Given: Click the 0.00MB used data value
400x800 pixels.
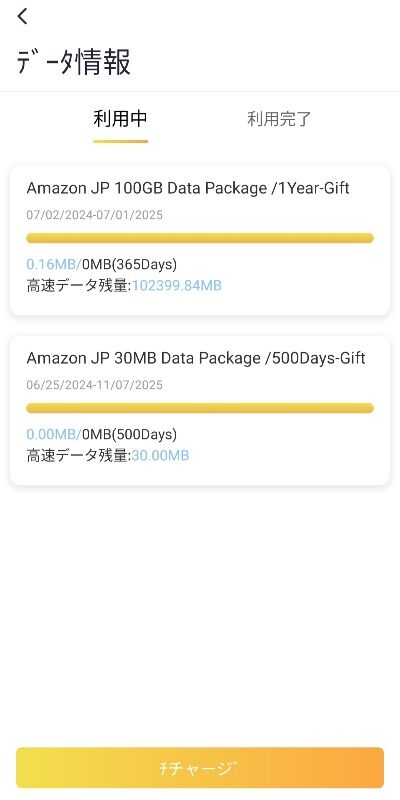Looking at the screenshot, I should coord(54,434).
